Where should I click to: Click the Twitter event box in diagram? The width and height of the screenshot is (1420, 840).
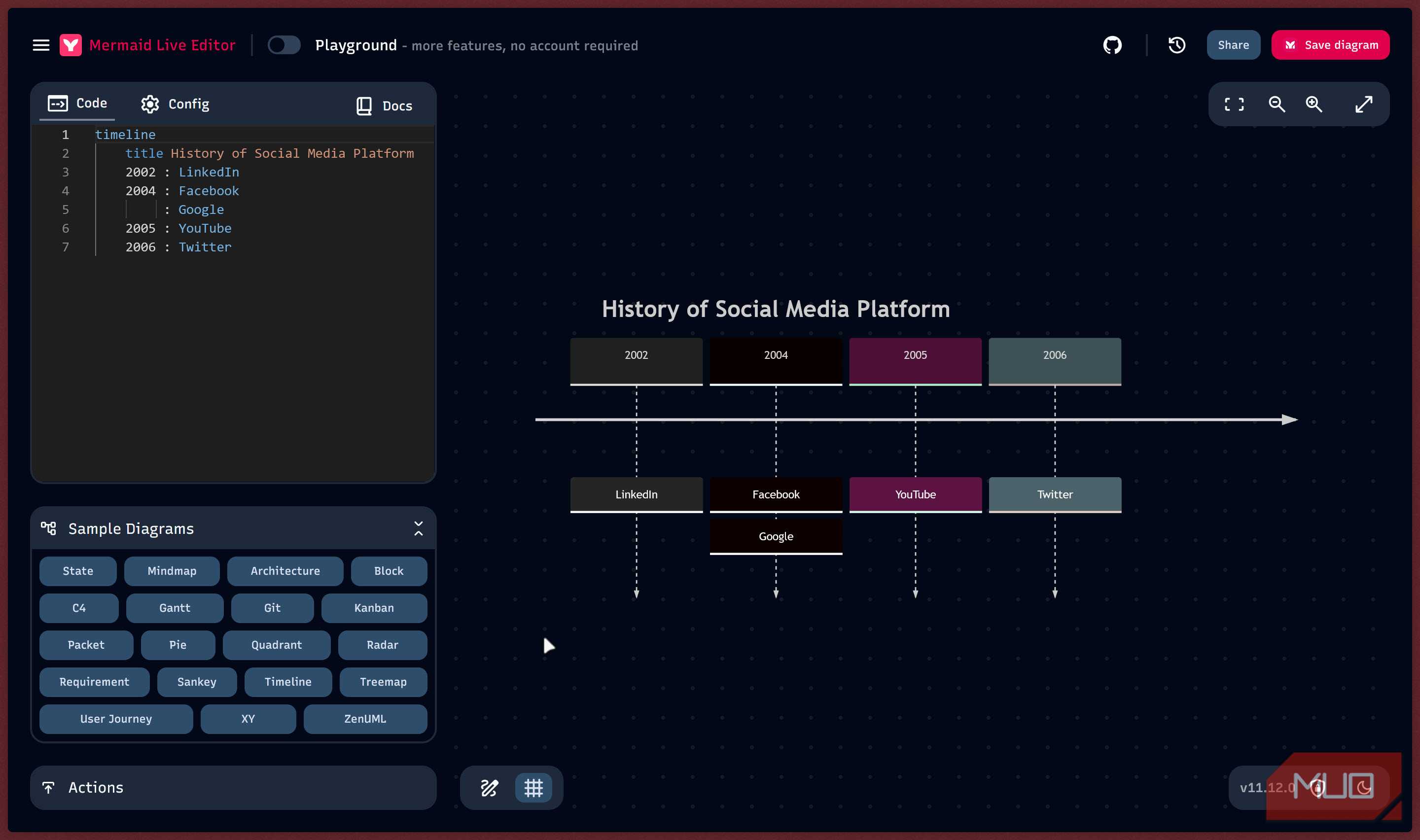(x=1055, y=495)
